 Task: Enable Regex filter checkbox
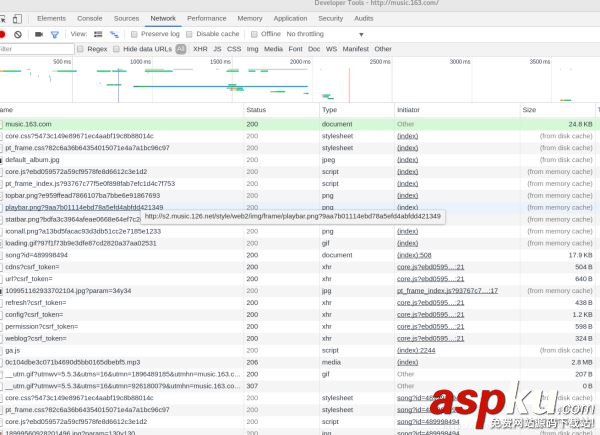point(80,49)
